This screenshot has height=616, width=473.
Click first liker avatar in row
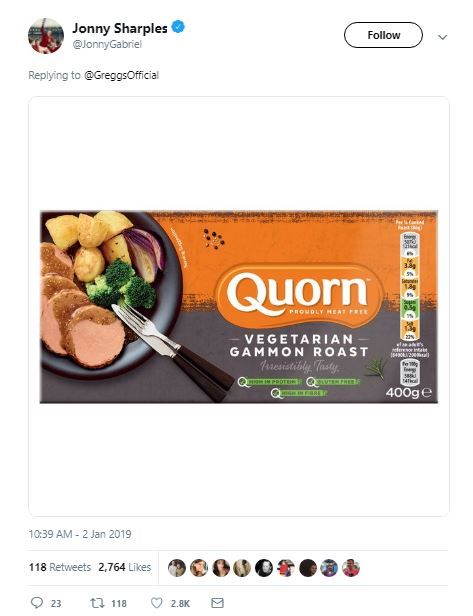[x=177, y=568]
